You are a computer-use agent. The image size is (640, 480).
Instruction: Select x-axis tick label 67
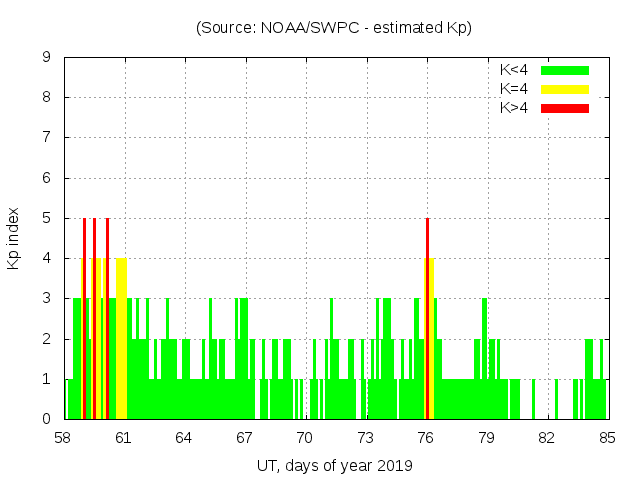point(244,438)
